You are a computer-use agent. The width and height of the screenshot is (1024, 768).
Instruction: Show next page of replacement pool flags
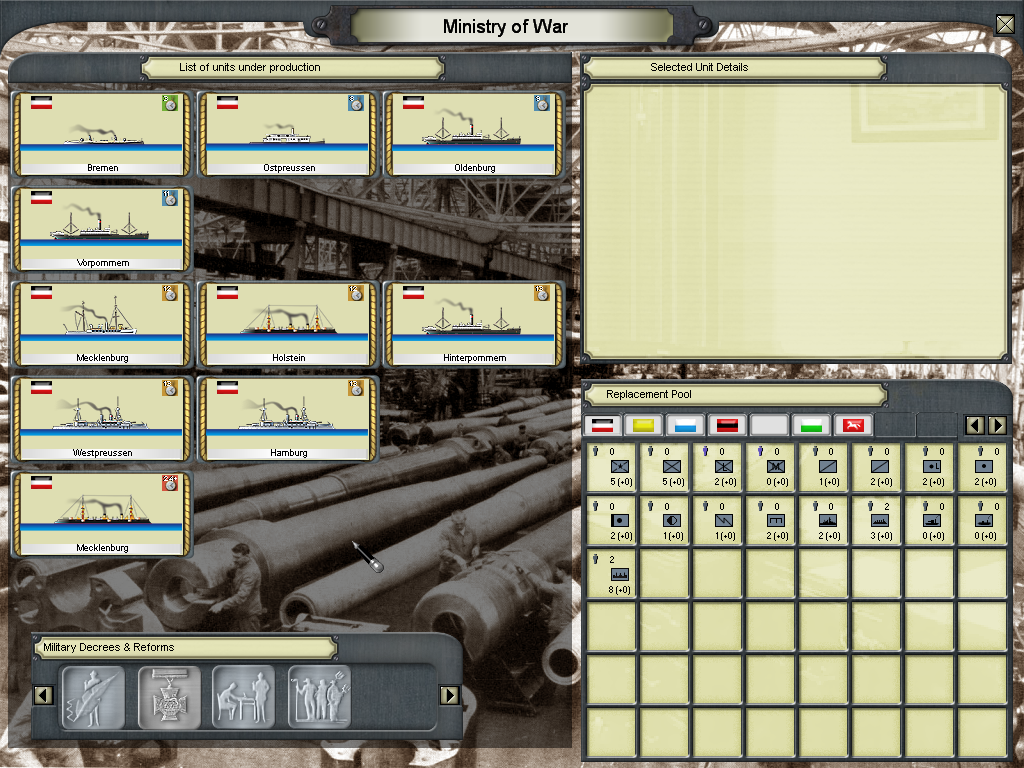coord(997,426)
